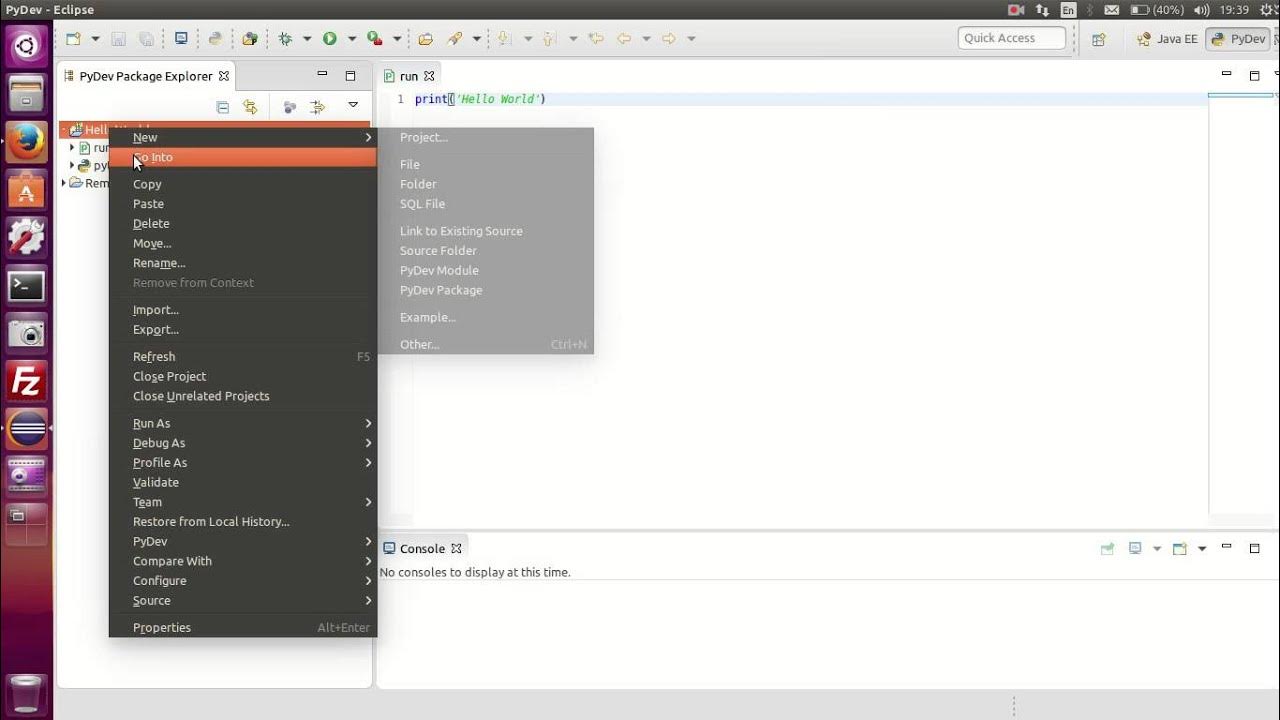Click the New wizard toolbar icon
The width and height of the screenshot is (1280, 720).
73,39
